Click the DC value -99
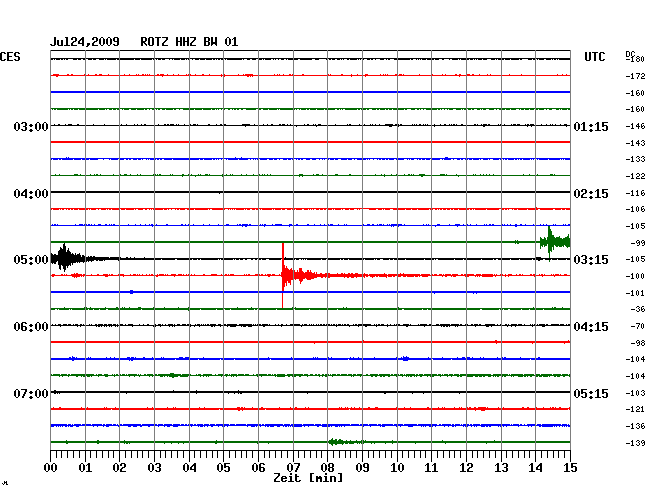 [x=638, y=243]
